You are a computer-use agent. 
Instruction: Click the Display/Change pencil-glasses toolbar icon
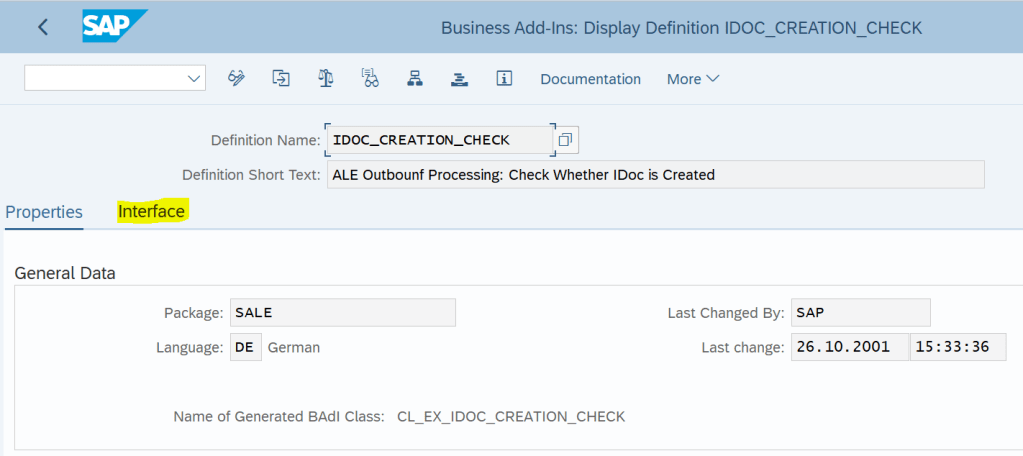[237, 78]
